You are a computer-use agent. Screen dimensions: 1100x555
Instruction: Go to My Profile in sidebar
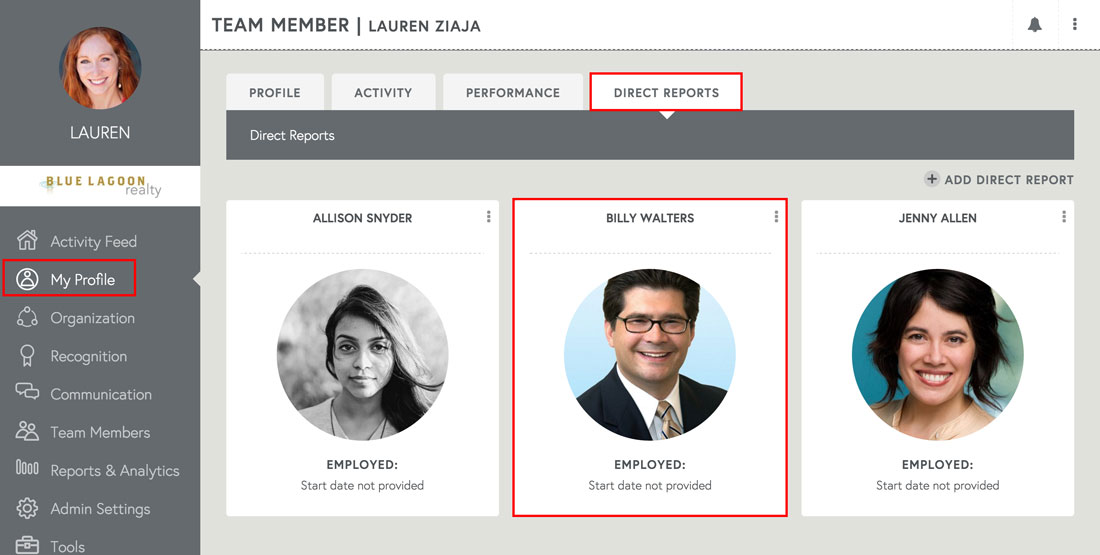pos(82,280)
